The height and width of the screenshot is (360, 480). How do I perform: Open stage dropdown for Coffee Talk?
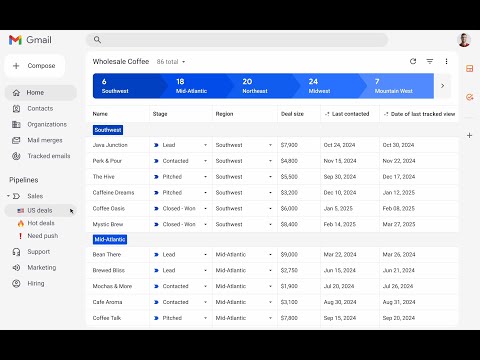tap(205, 318)
